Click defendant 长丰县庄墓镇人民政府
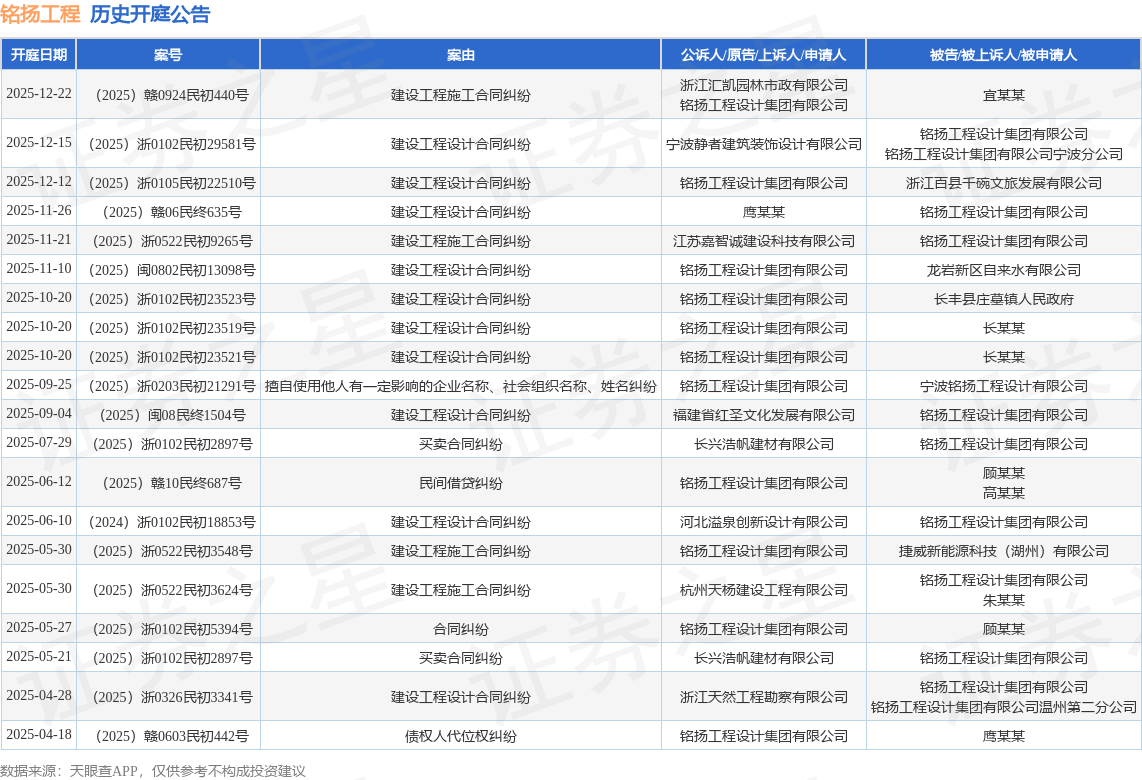Viewport: 1142px width, 780px height. click(x=1004, y=299)
